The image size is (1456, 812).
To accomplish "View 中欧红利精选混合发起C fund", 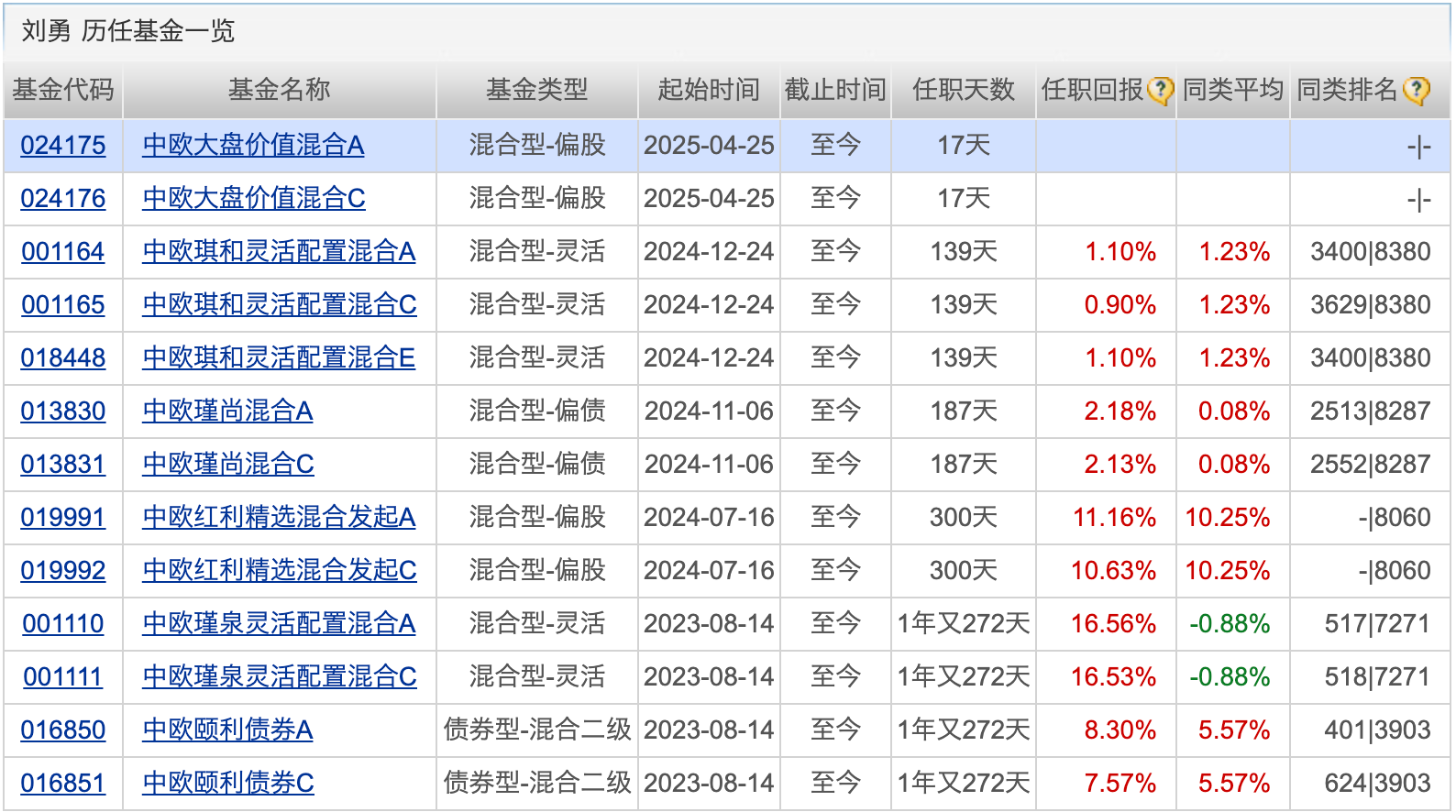I will pos(280,570).
